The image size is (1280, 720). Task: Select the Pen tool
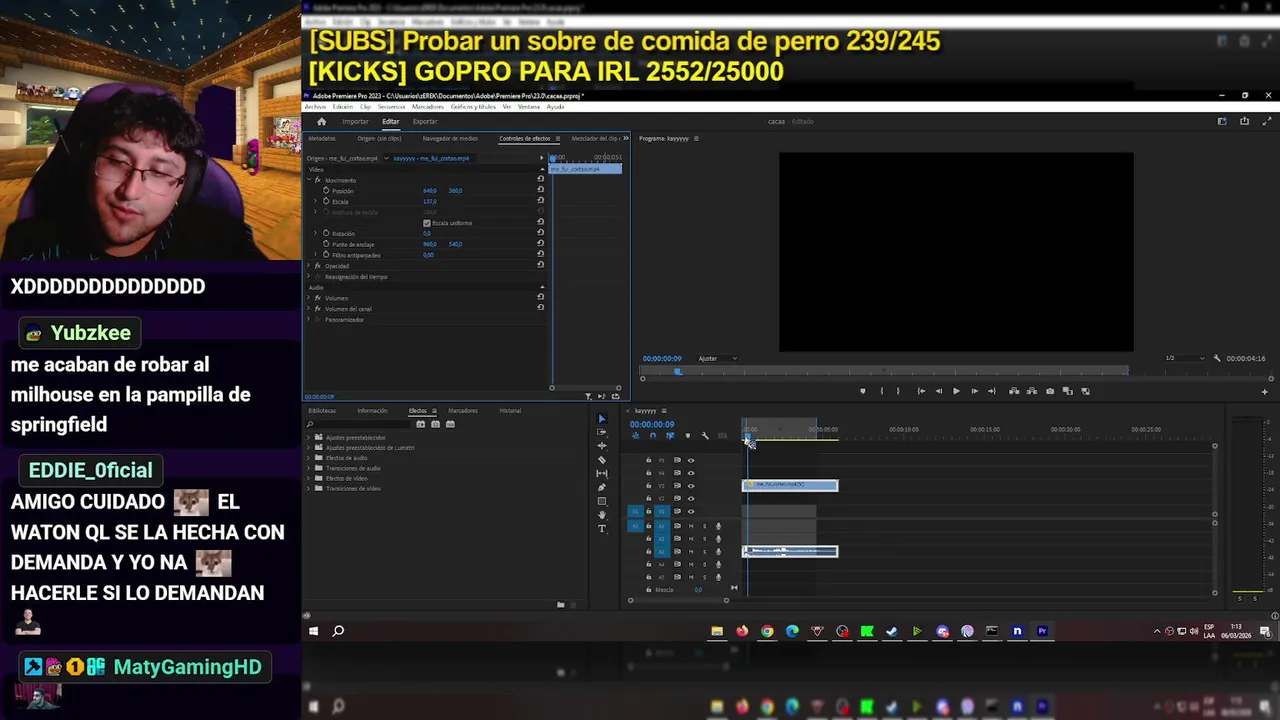pyautogui.click(x=601, y=488)
